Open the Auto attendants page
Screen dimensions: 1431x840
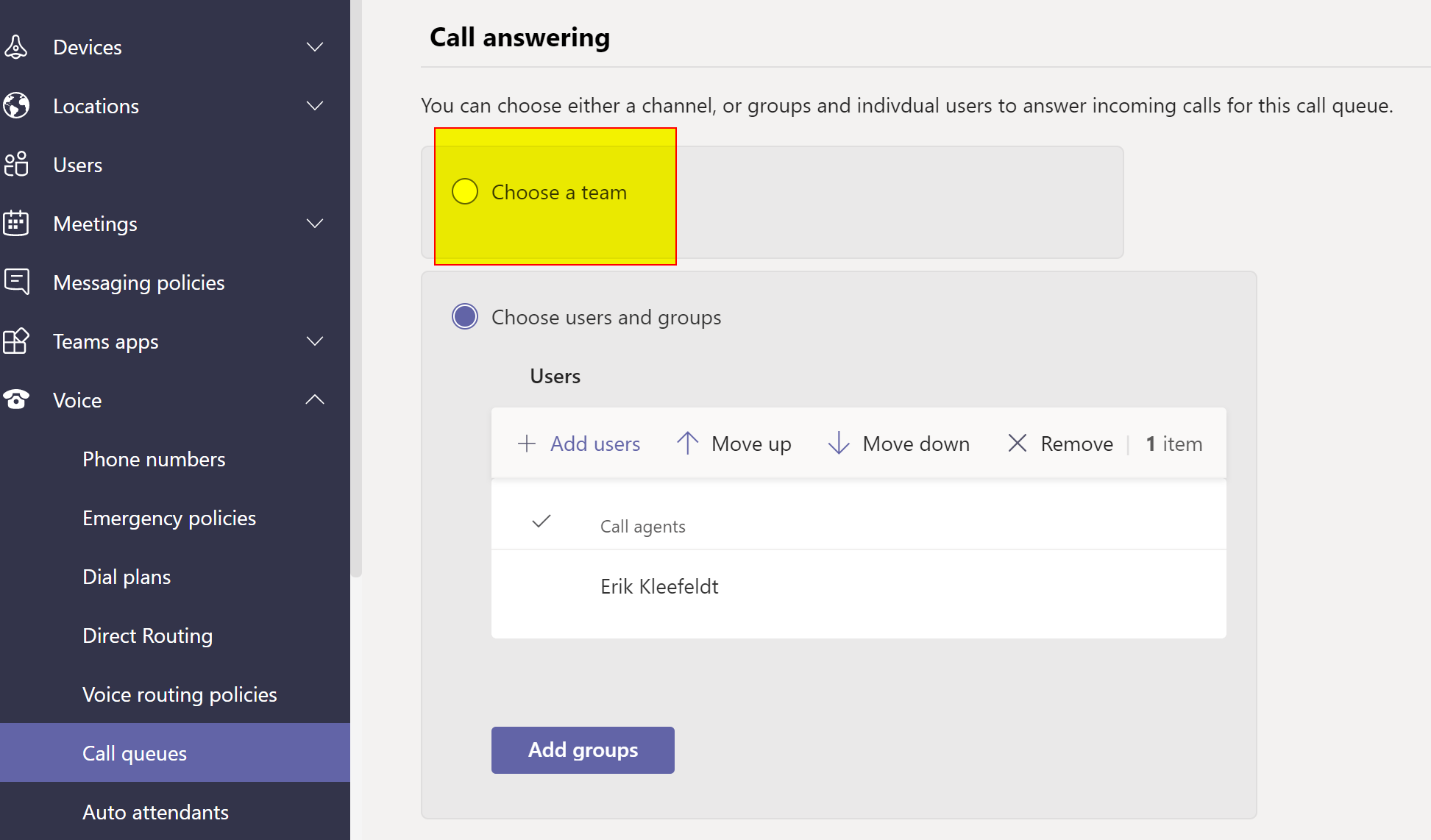point(155,812)
